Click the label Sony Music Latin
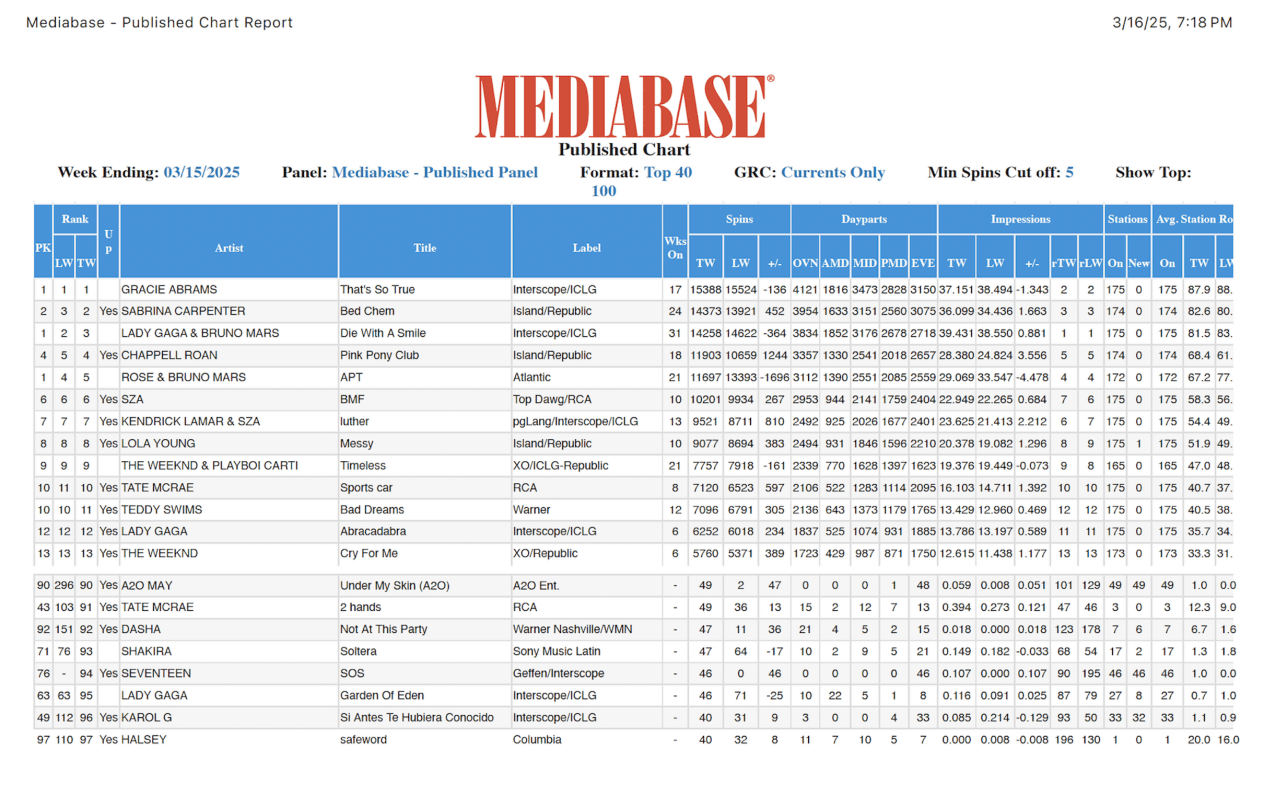 tap(557, 652)
